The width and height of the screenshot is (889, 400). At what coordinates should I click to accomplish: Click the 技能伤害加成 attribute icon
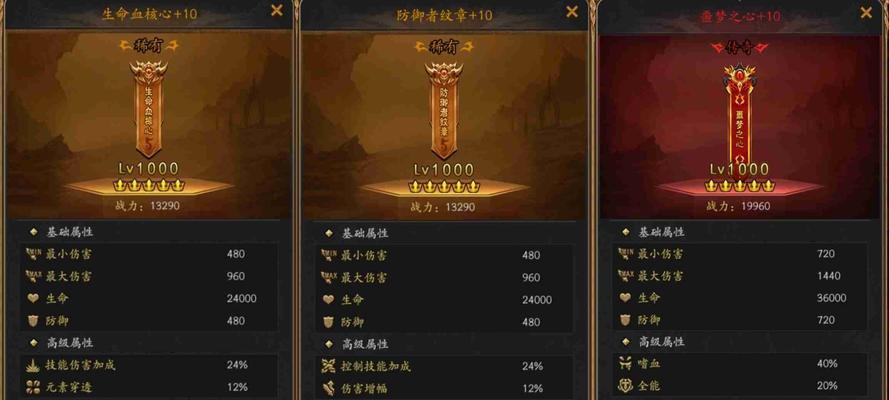(33, 365)
